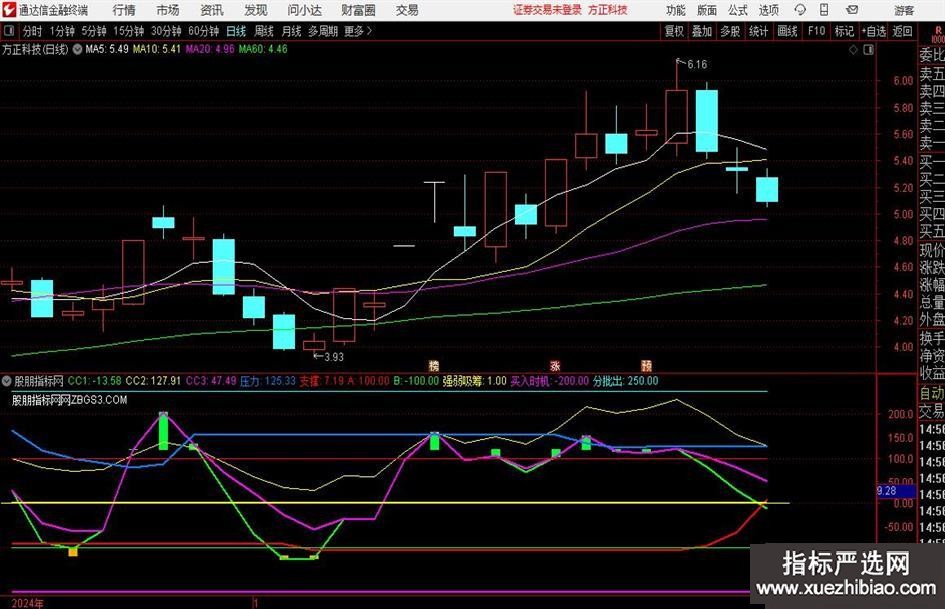Viewport: 945px width, 609px height.
Task: Select the 日线 daily chart tab
Action: click(x=236, y=31)
